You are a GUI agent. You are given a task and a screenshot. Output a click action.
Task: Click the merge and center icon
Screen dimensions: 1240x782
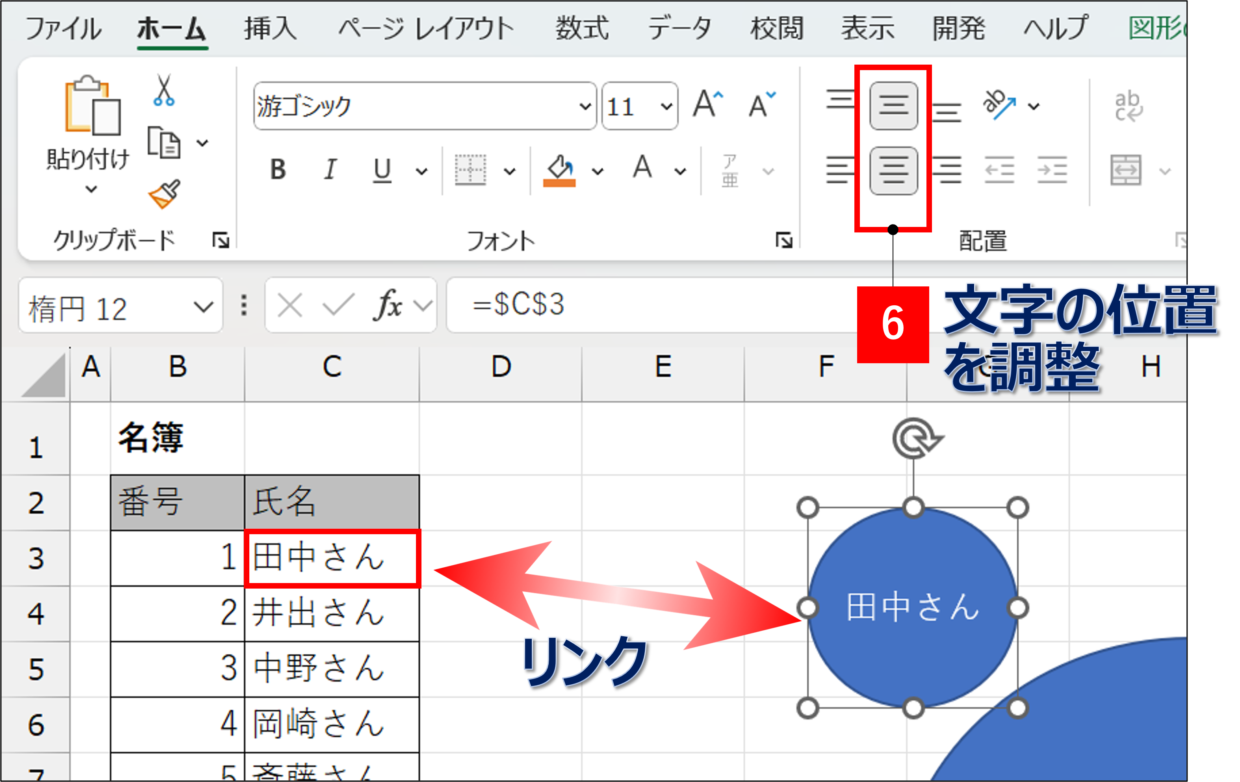point(1126,171)
